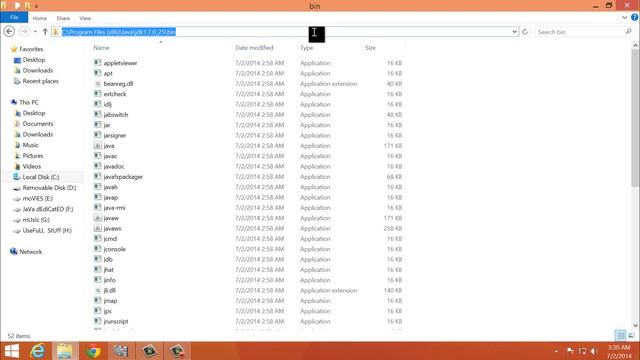Select the jabswitch file name

(116, 115)
